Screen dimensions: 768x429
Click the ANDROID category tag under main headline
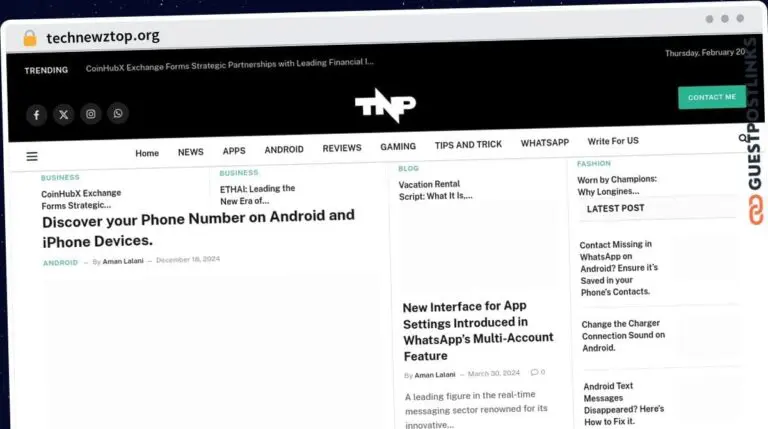pyautogui.click(x=60, y=262)
